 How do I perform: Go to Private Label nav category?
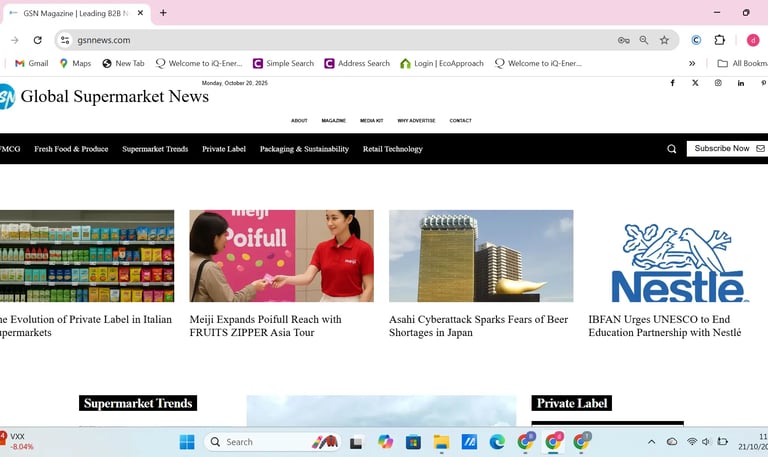point(224,149)
